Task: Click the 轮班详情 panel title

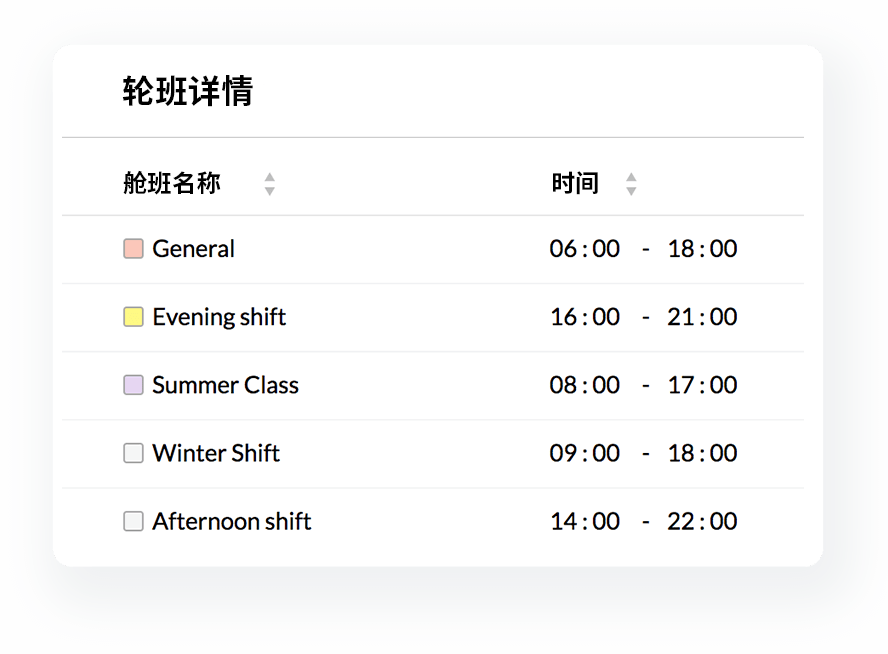Action: pyautogui.click(x=188, y=91)
